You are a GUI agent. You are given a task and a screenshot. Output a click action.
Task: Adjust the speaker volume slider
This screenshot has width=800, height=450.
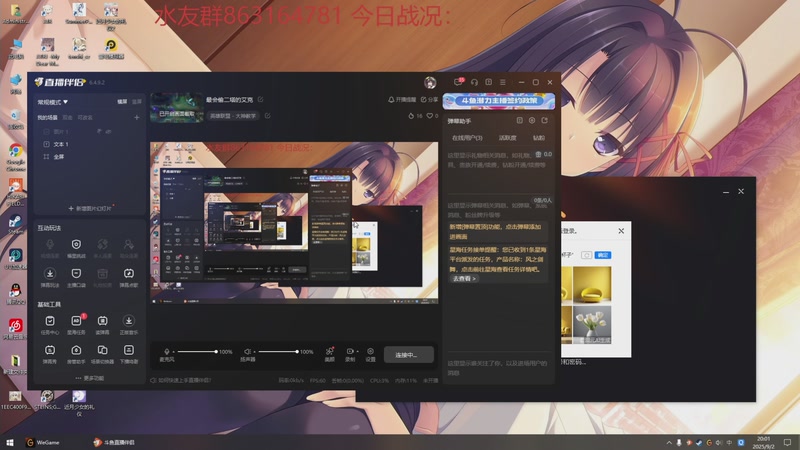(x=278, y=352)
